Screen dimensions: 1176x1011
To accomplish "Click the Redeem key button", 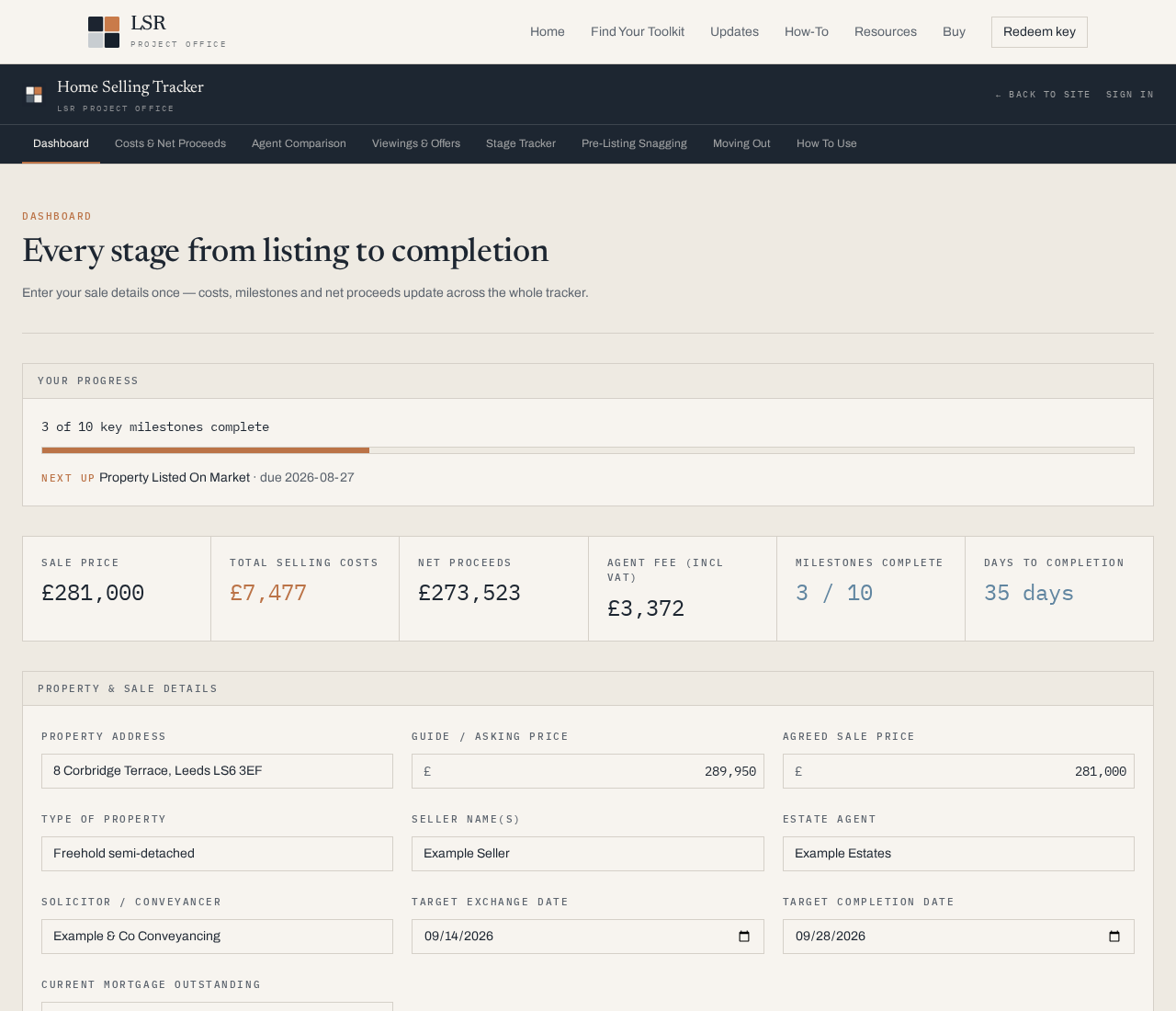I will tap(1039, 32).
